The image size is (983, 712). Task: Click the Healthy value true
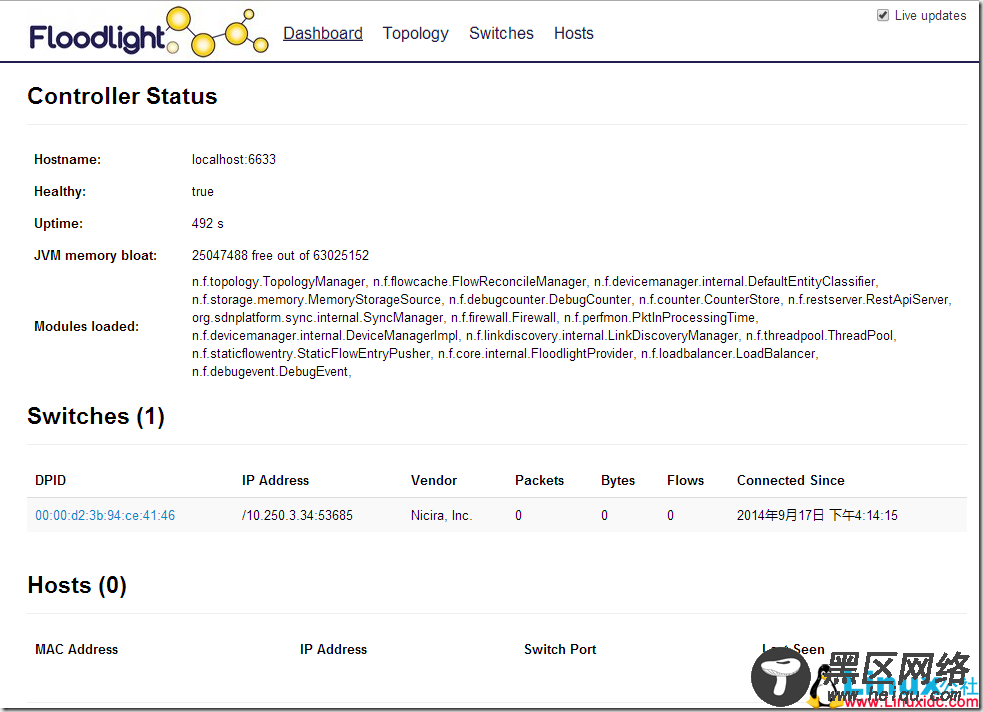202,191
